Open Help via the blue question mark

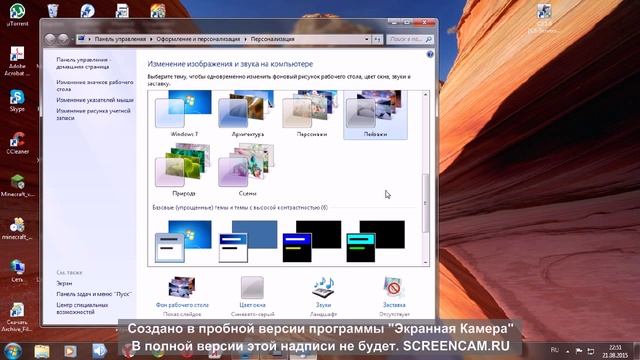[430, 54]
